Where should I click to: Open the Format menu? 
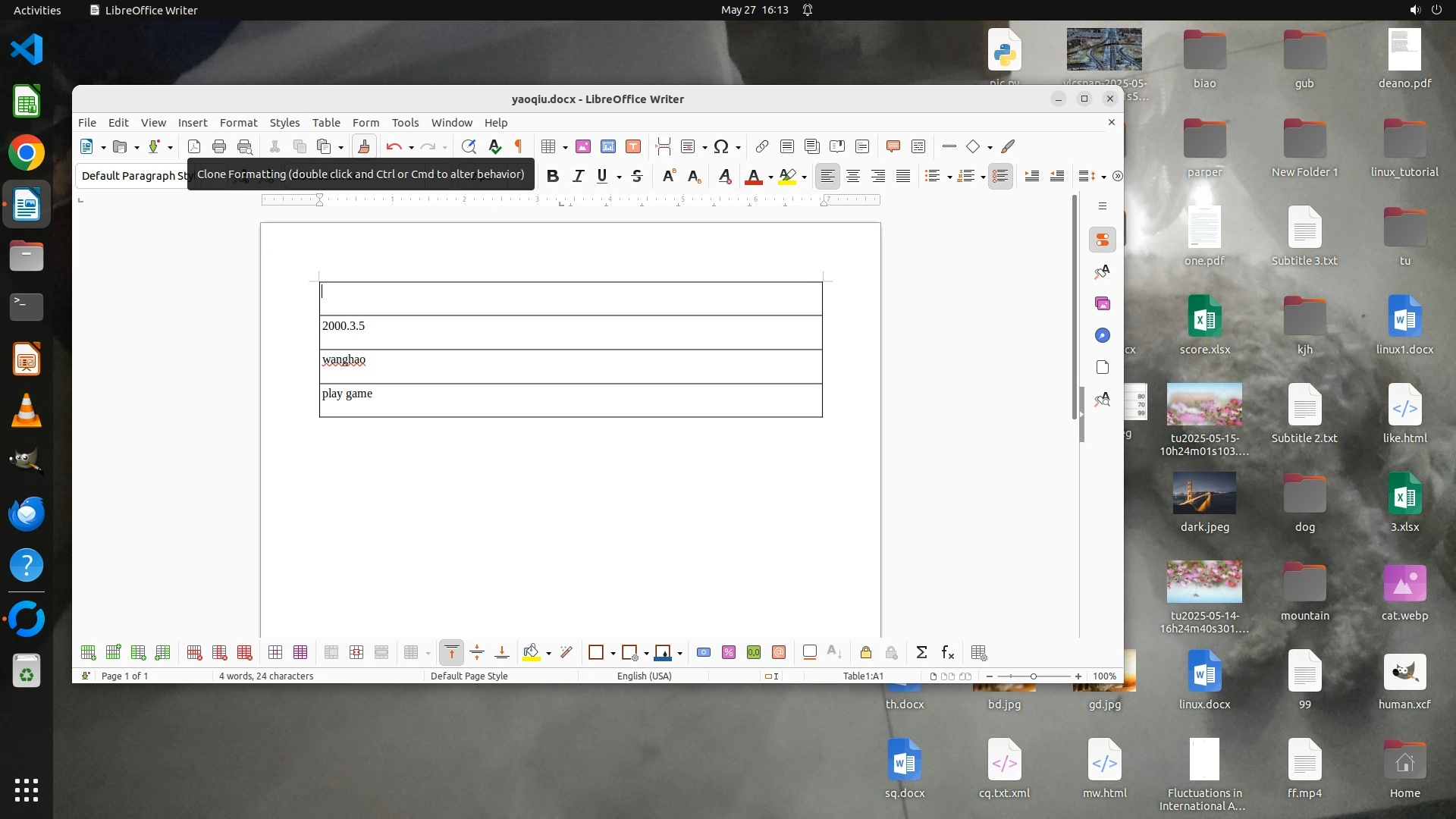click(238, 122)
